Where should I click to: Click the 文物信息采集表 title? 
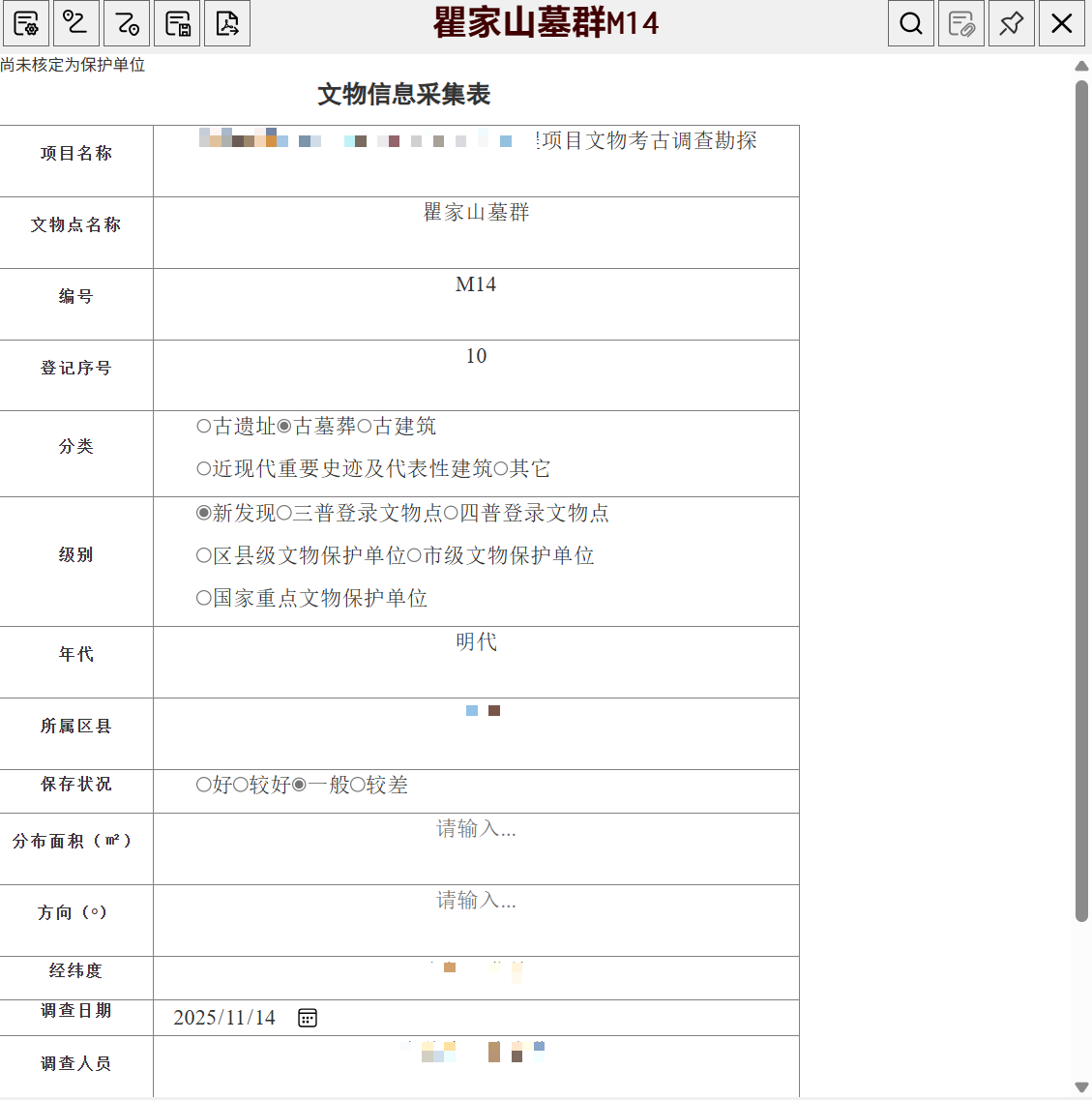(404, 95)
